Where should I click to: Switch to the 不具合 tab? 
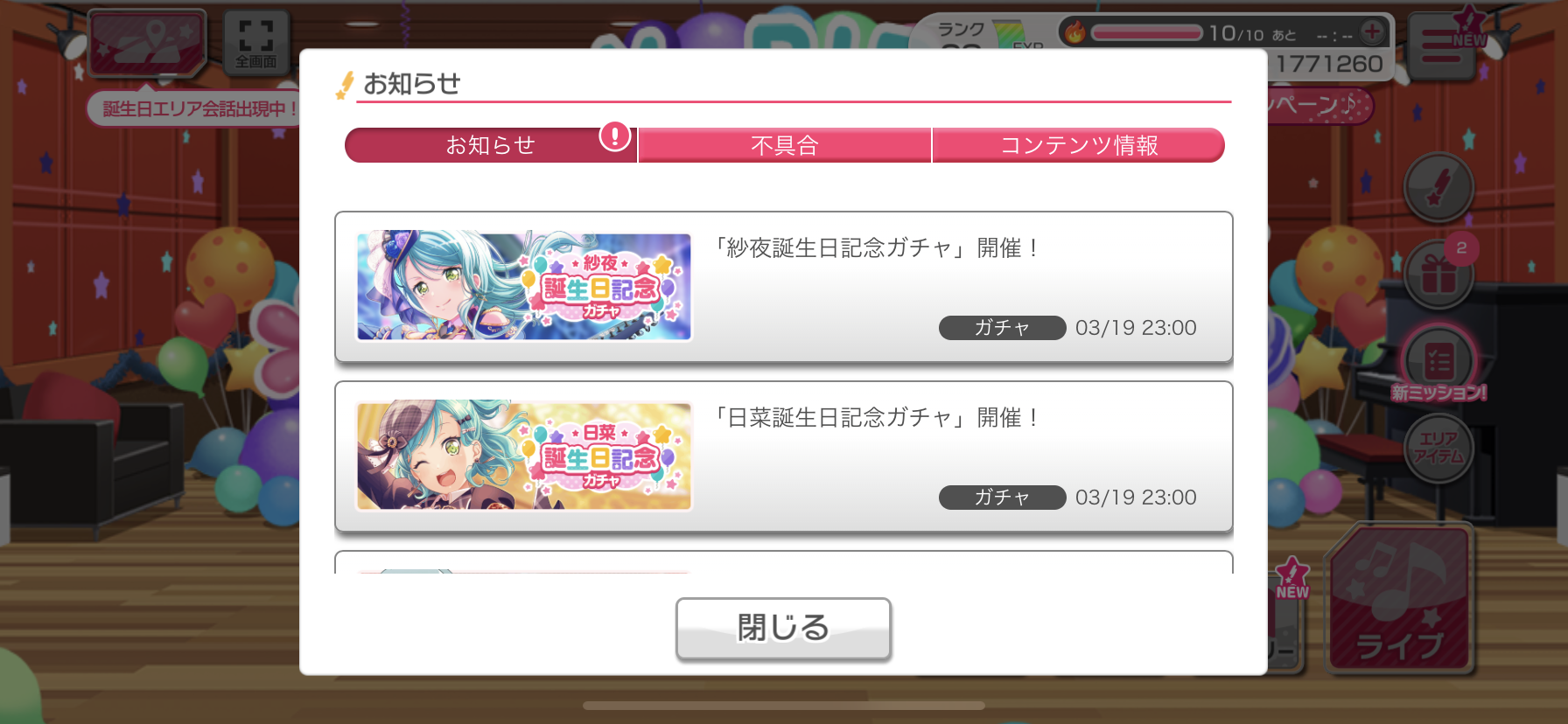click(785, 145)
